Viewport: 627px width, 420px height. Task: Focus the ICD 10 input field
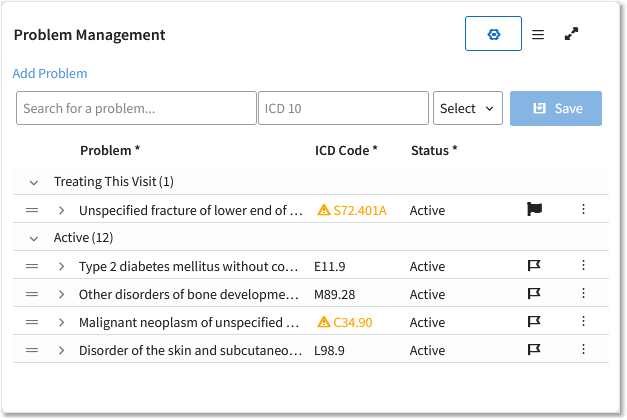(343, 108)
